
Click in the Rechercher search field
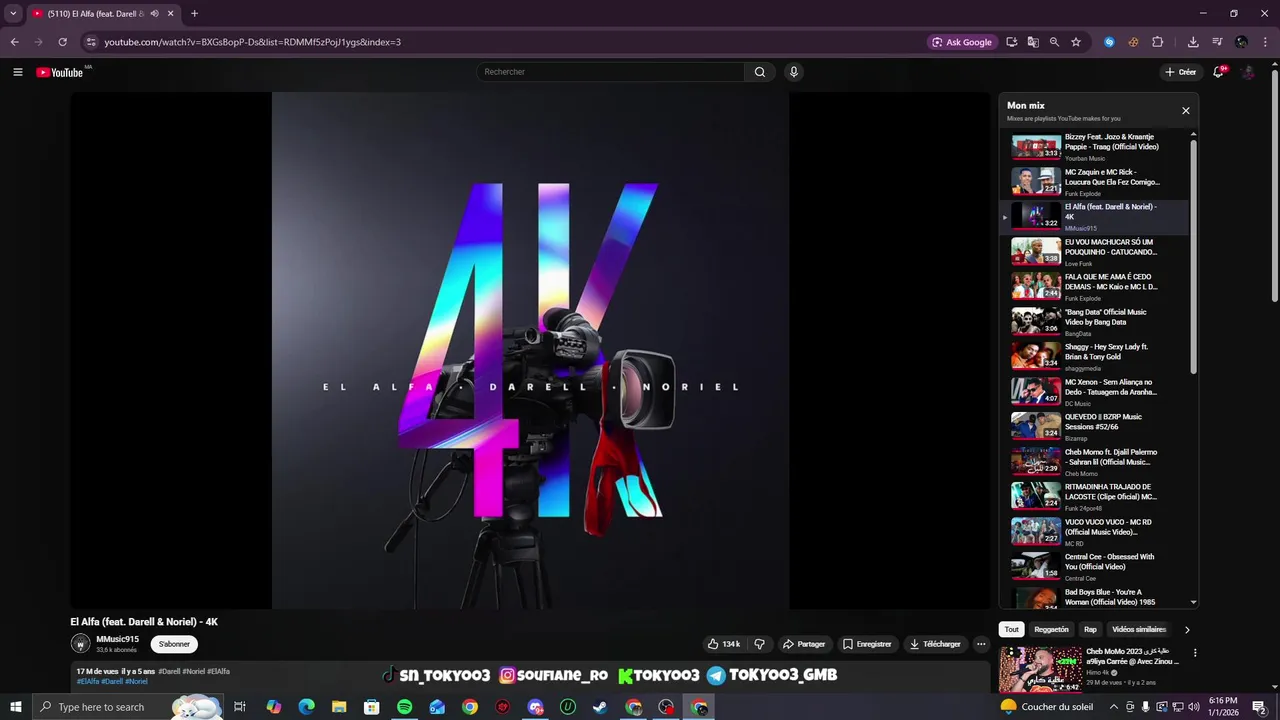coord(610,72)
